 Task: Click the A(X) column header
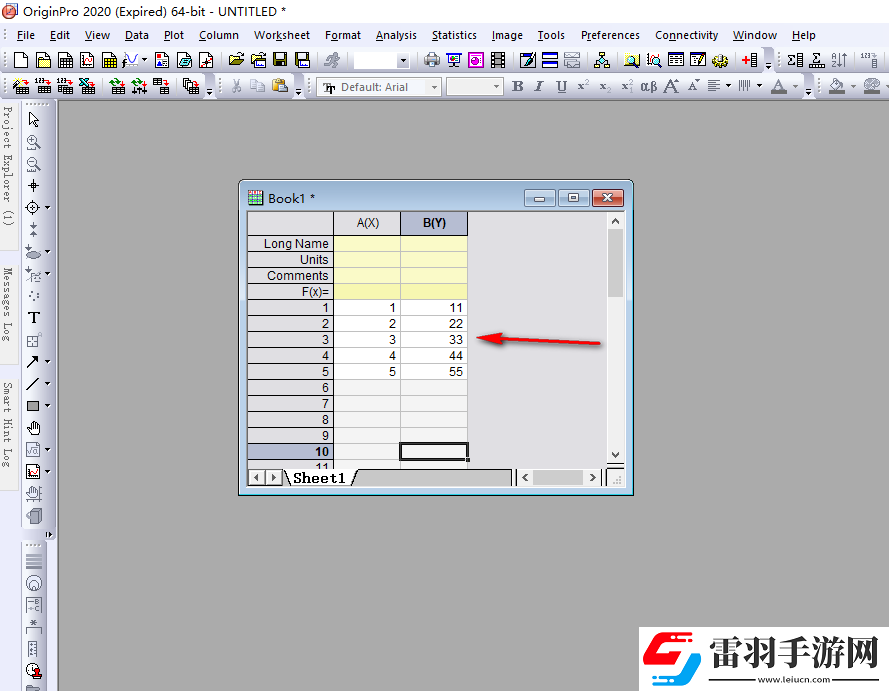367,223
